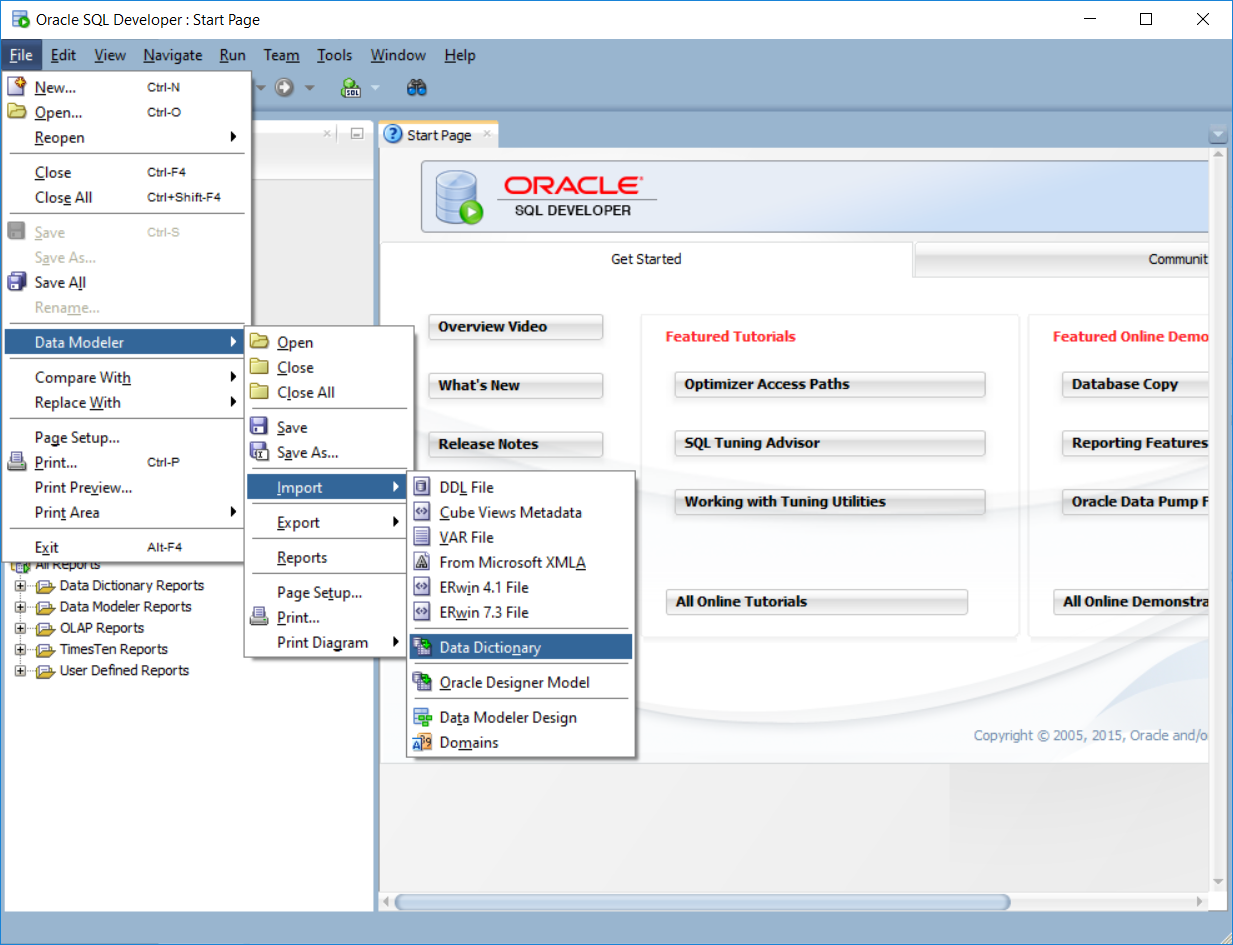This screenshot has width=1233, height=945.
Task: Switch to the Community tab
Action: (1062, 259)
